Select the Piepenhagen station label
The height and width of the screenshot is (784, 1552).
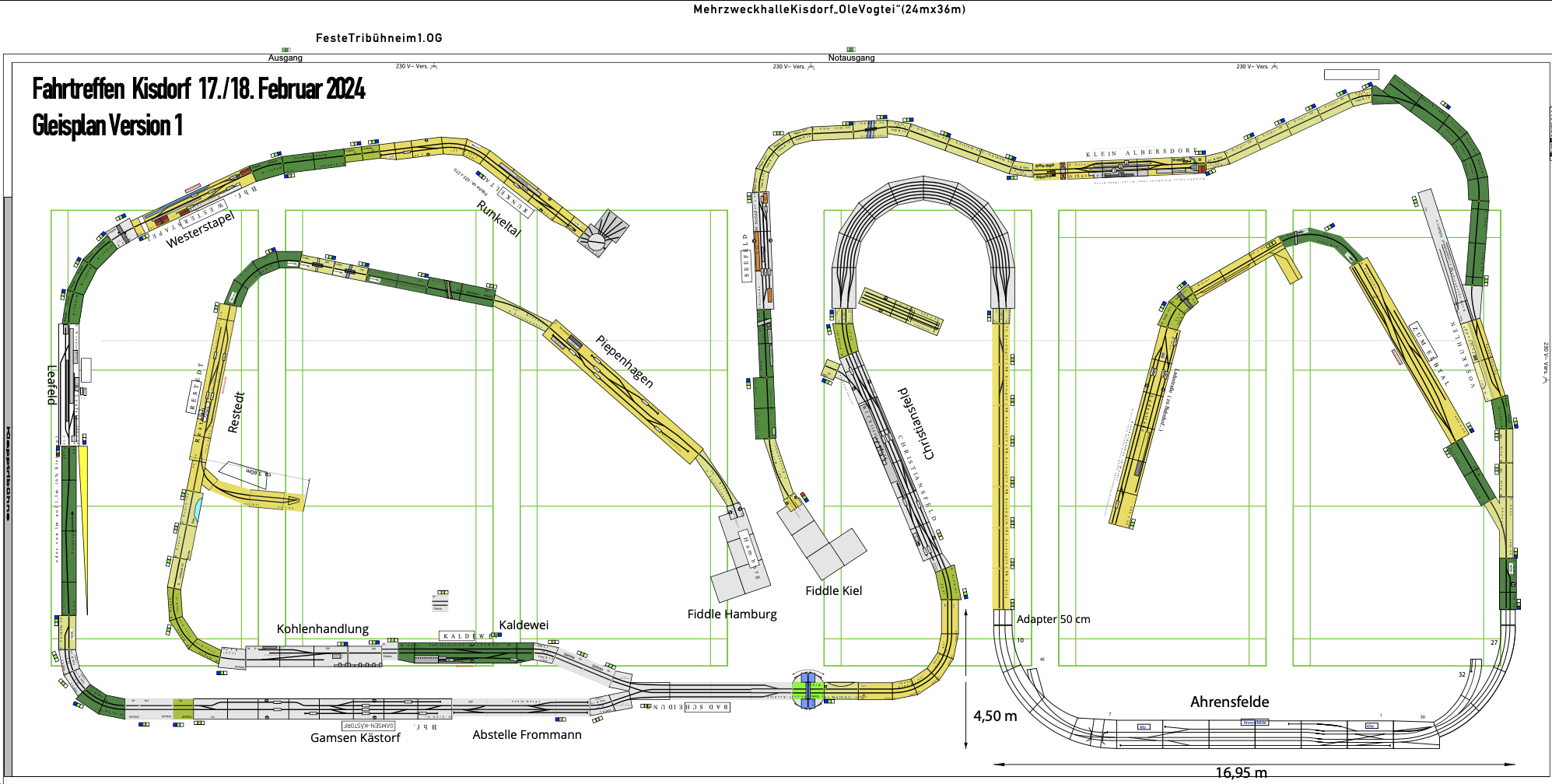(x=625, y=361)
